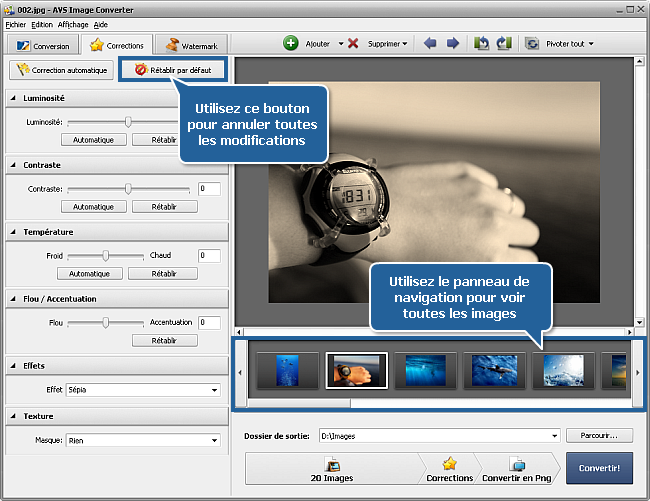Rotate image clockwise in the toolbar
The image size is (650, 501).
[x=502, y=44]
